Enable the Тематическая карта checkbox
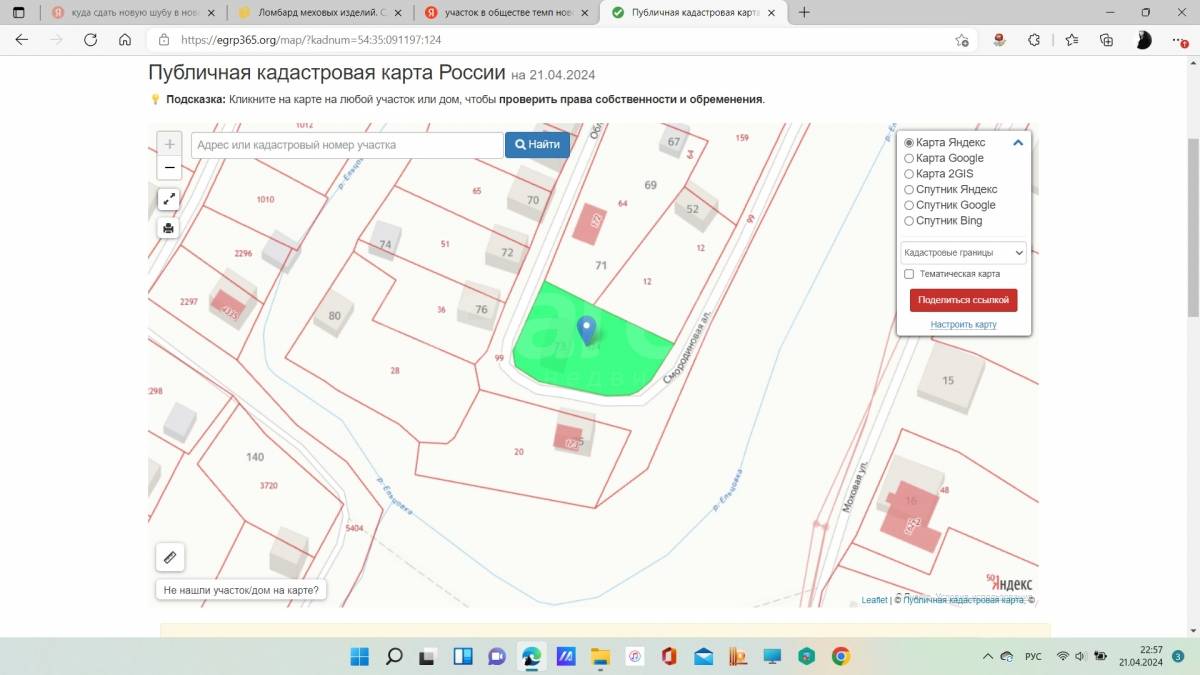 909,274
